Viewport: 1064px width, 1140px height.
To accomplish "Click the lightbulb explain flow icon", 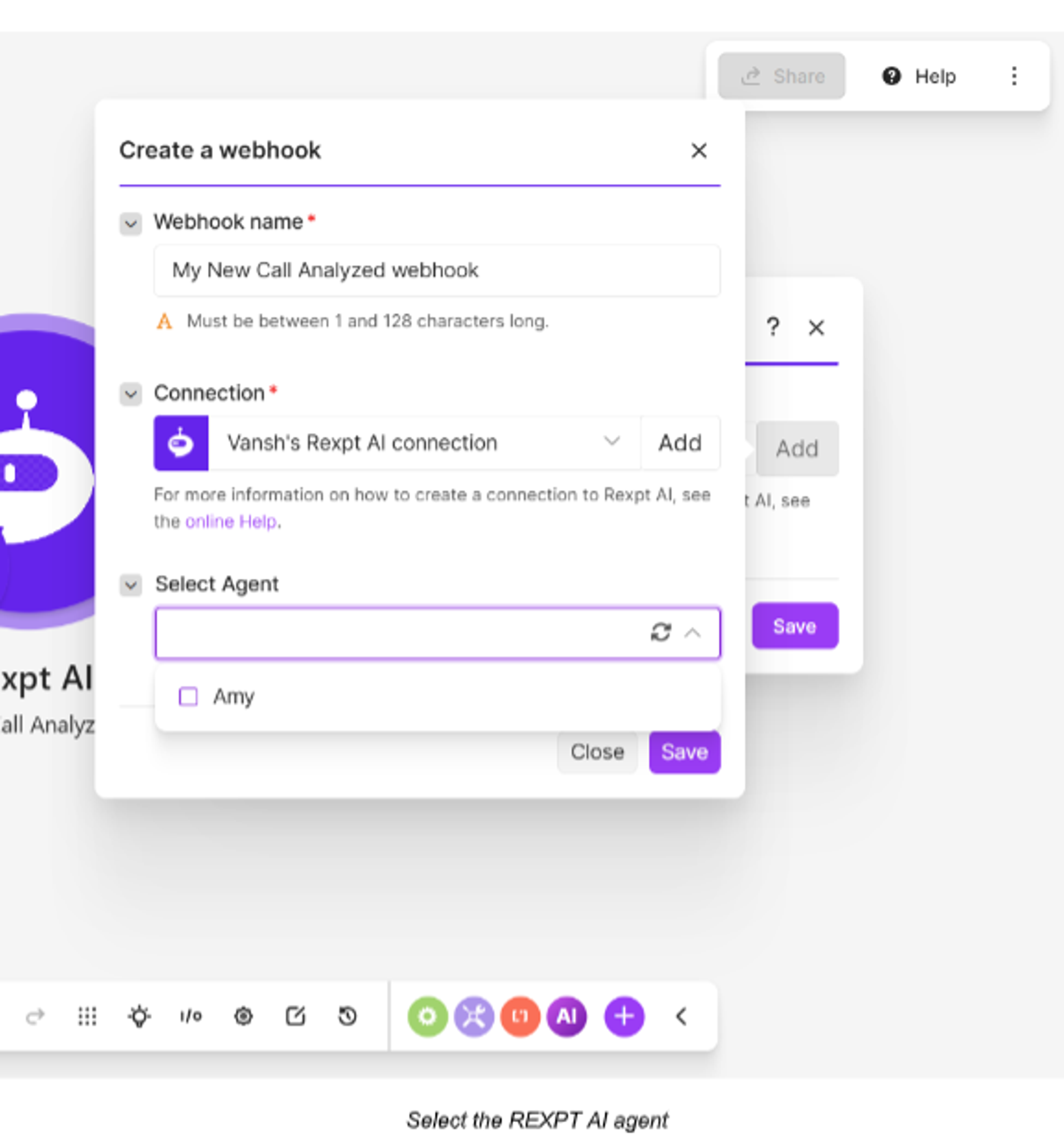I will [139, 1017].
